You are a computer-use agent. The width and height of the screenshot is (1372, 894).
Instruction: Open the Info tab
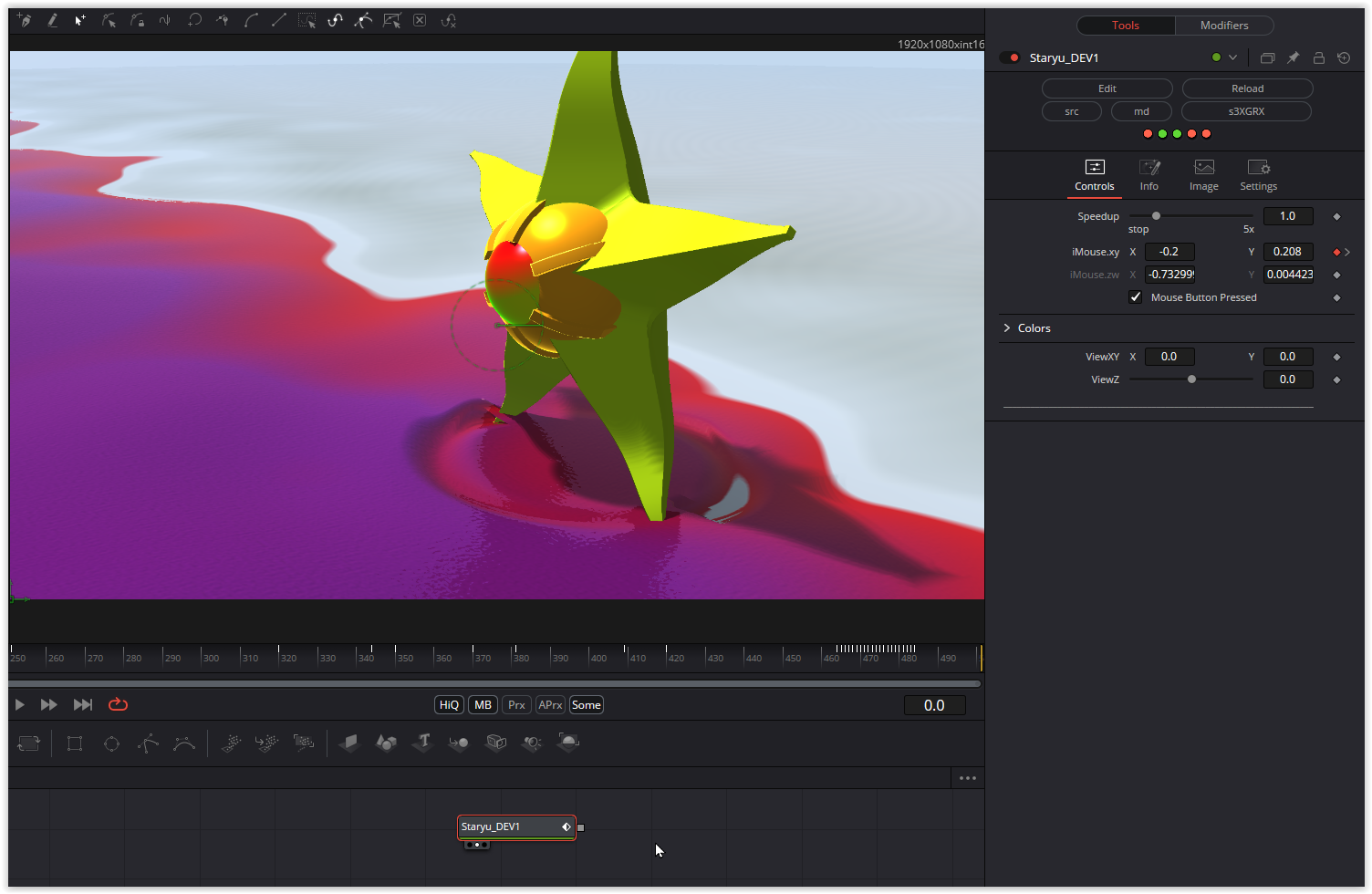click(x=1149, y=175)
